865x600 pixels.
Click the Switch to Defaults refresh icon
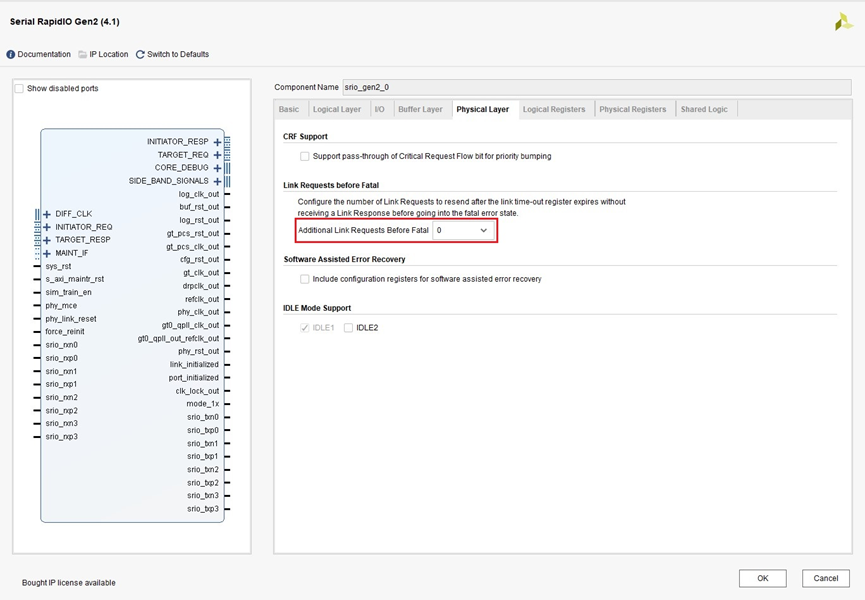coord(140,55)
